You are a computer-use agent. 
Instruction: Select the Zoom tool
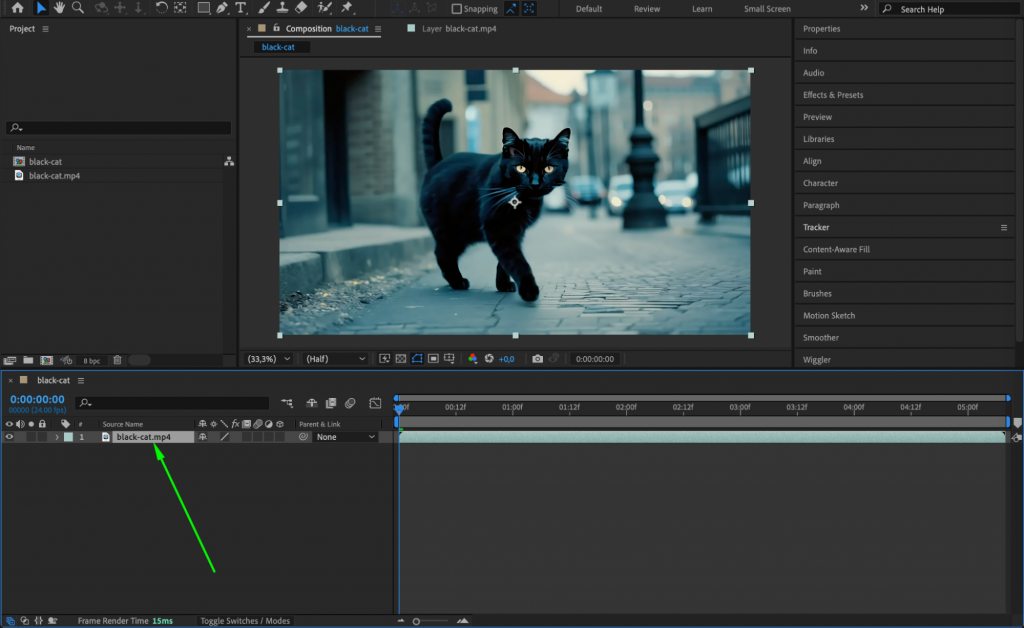pos(79,8)
